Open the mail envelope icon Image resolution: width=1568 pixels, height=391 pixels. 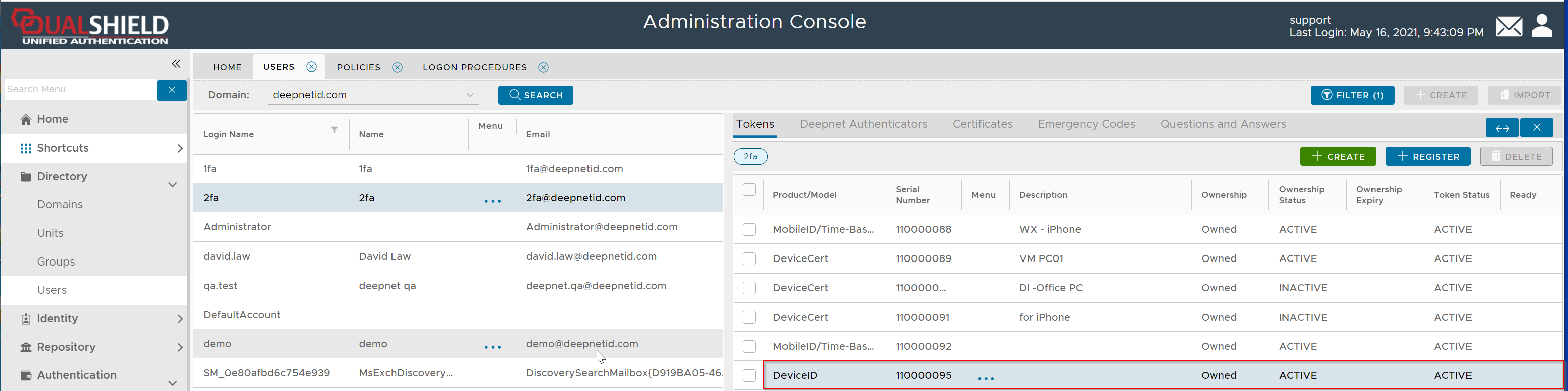click(1508, 27)
